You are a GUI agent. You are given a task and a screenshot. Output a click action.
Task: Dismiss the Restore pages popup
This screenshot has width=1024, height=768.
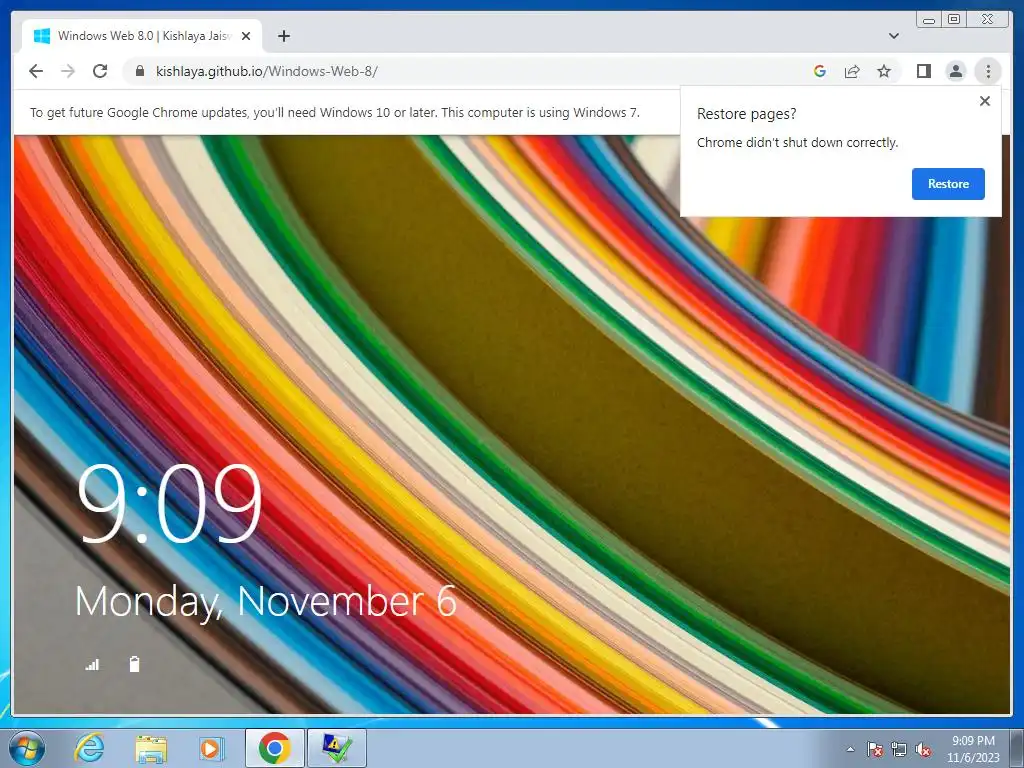985,101
